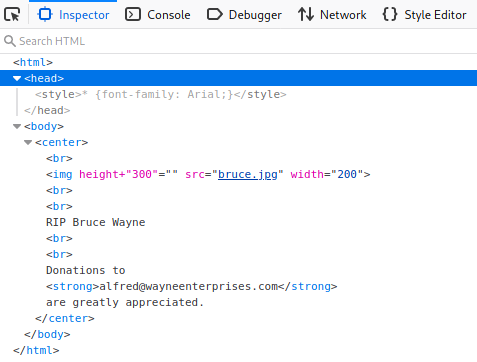Collapse the center element node
Viewport: 477px width, 362px height.
(28, 142)
